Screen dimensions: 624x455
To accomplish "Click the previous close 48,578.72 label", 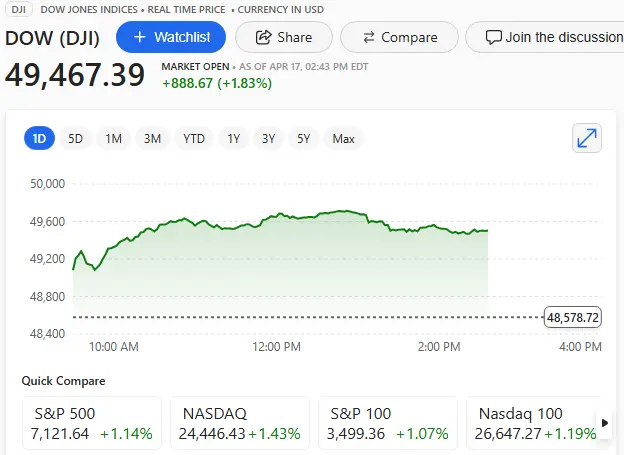I will click(573, 318).
